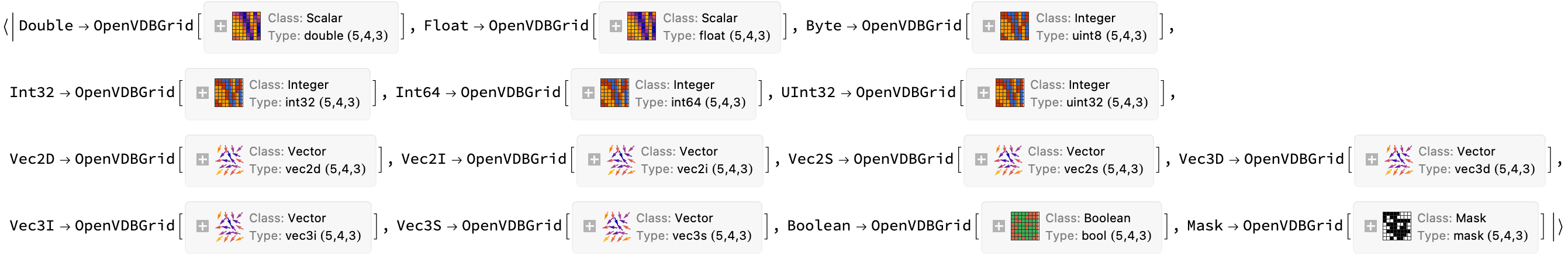The height and width of the screenshot is (255, 1568).
Task: Click the Type: vec3i (5,4,3) text
Action: point(305,236)
